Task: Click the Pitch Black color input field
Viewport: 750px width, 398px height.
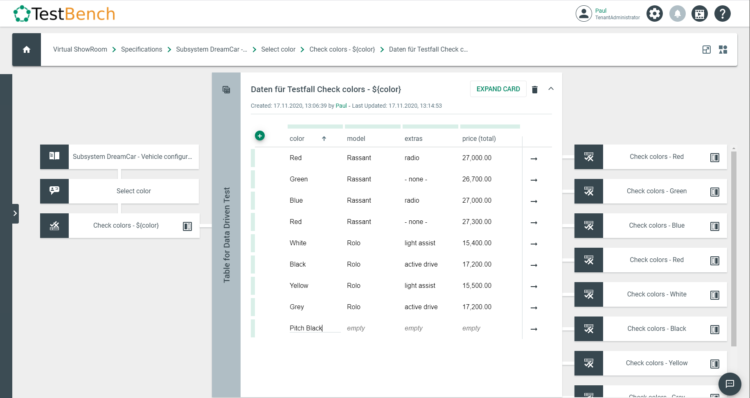Action: point(315,328)
